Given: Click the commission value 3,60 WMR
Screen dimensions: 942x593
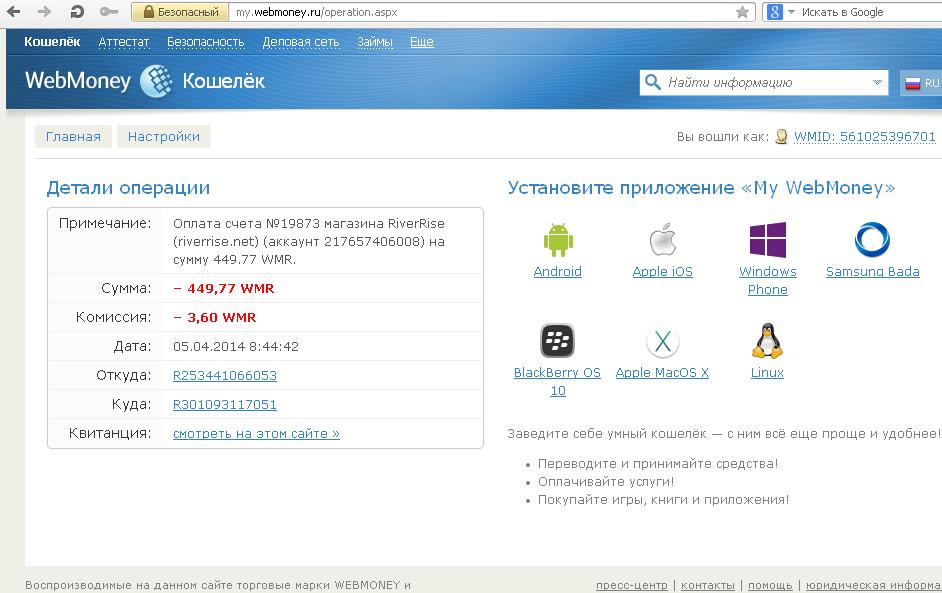Looking at the screenshot, I should click(214, 317).
